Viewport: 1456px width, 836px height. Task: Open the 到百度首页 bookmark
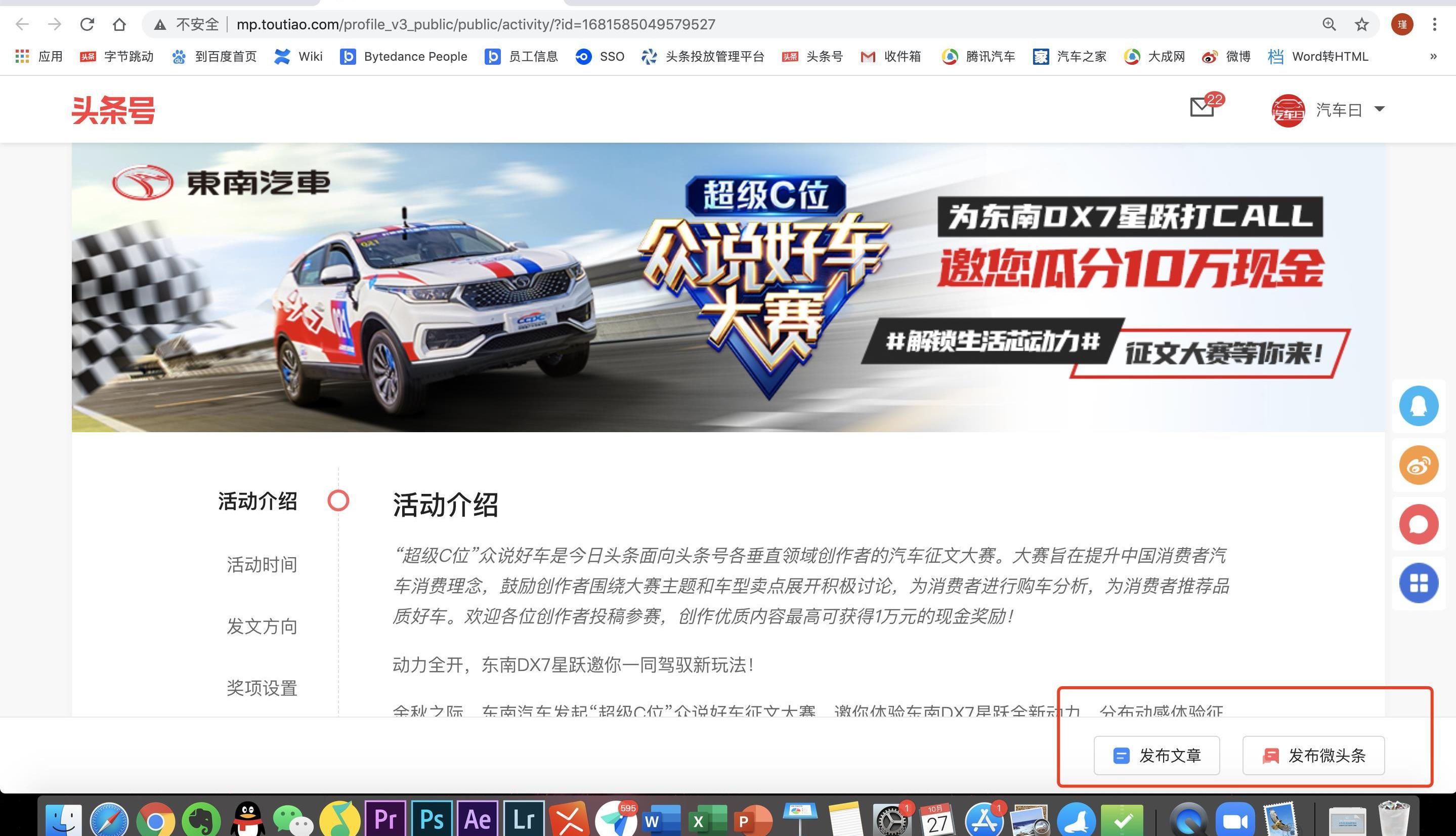[x=214, y=56]
